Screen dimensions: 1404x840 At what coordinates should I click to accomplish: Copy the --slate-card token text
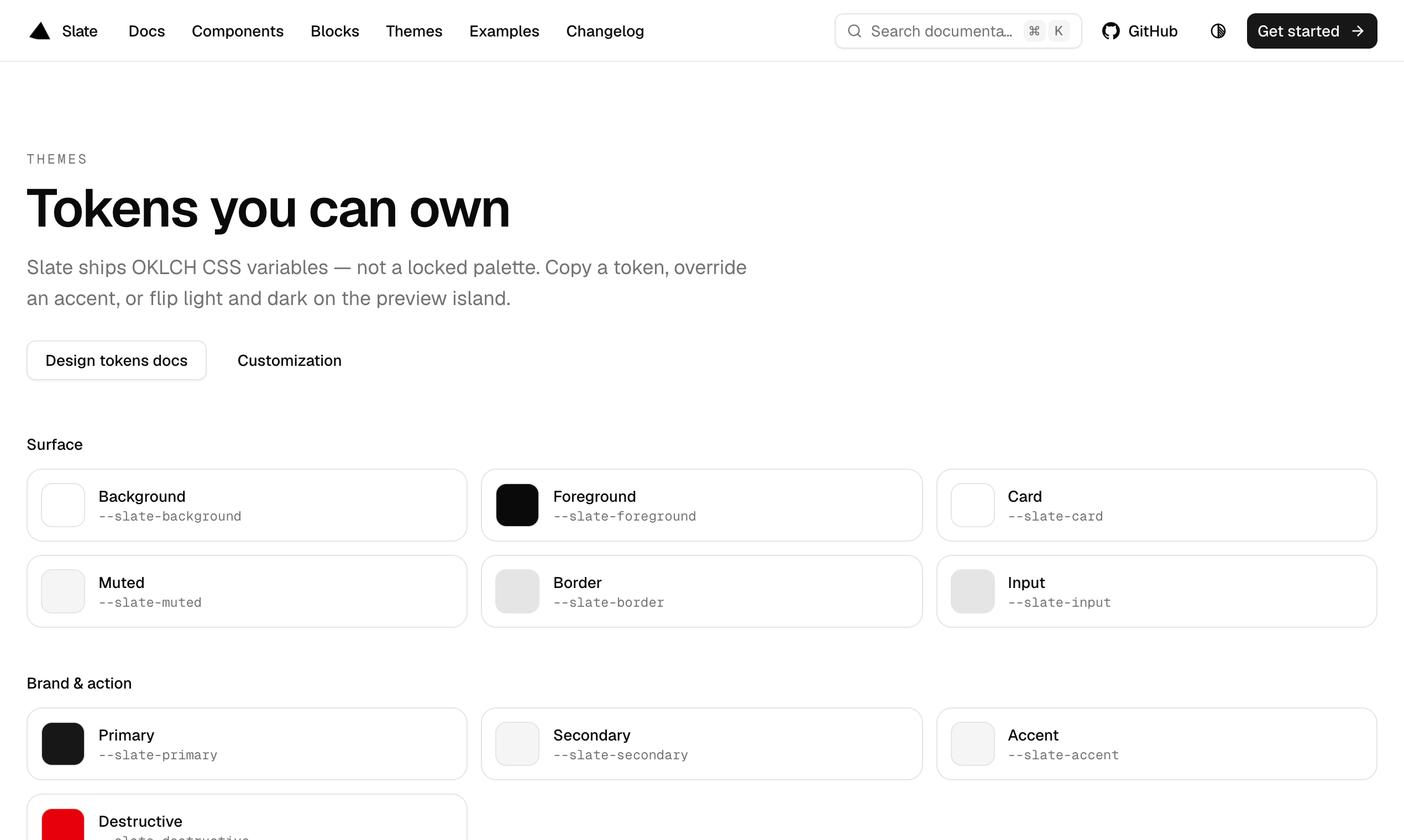[1055, 516]
